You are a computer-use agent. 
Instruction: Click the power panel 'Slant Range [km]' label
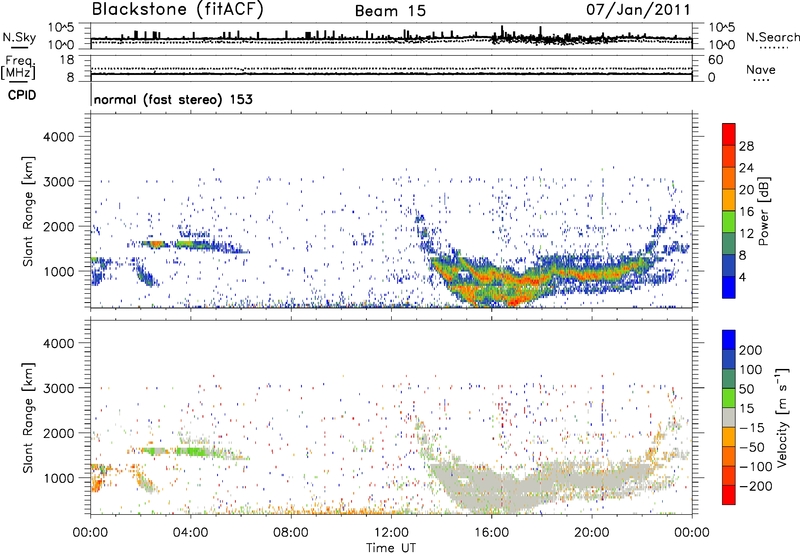tap(28, 212)
